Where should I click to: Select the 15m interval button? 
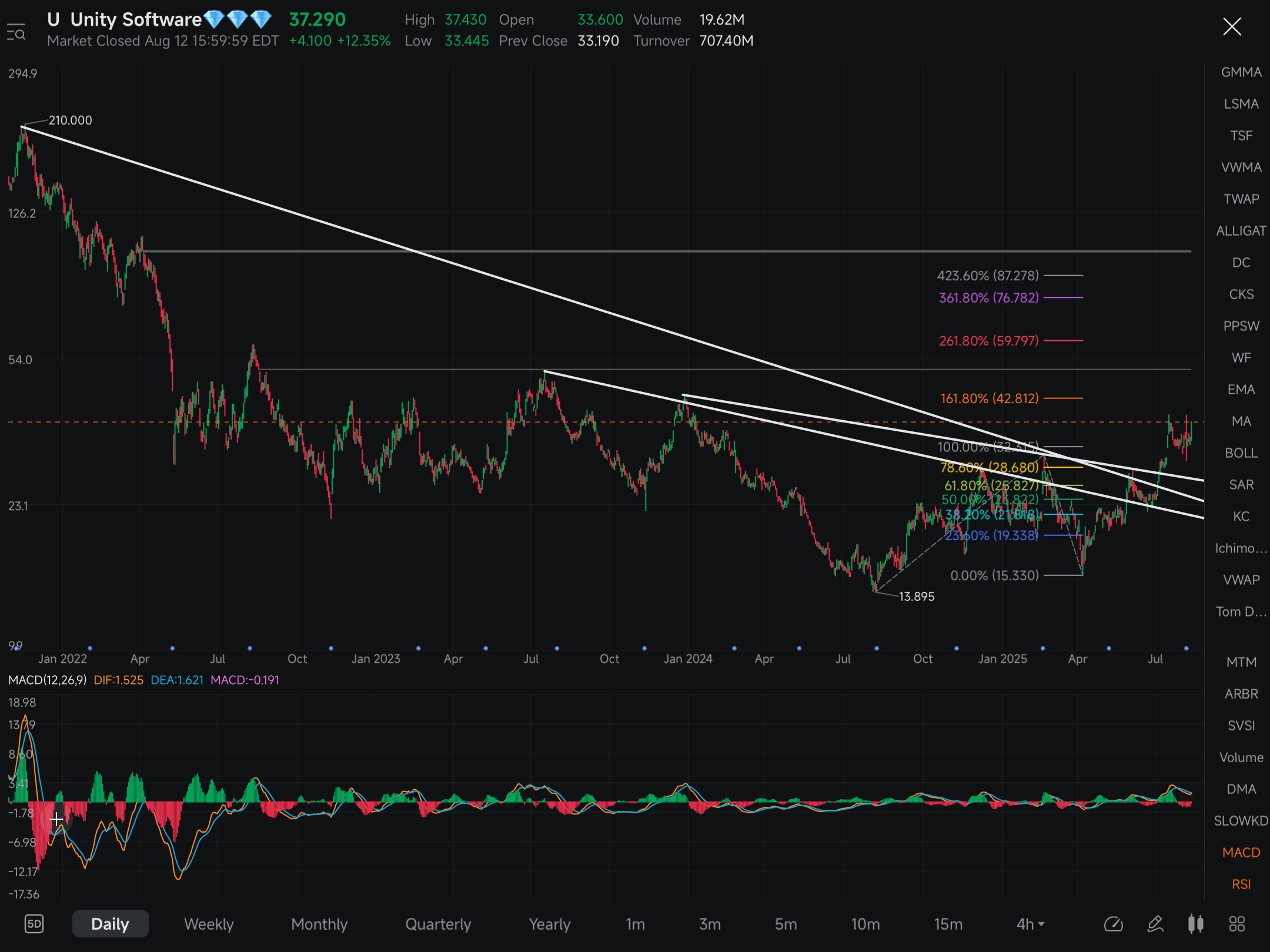948,924
